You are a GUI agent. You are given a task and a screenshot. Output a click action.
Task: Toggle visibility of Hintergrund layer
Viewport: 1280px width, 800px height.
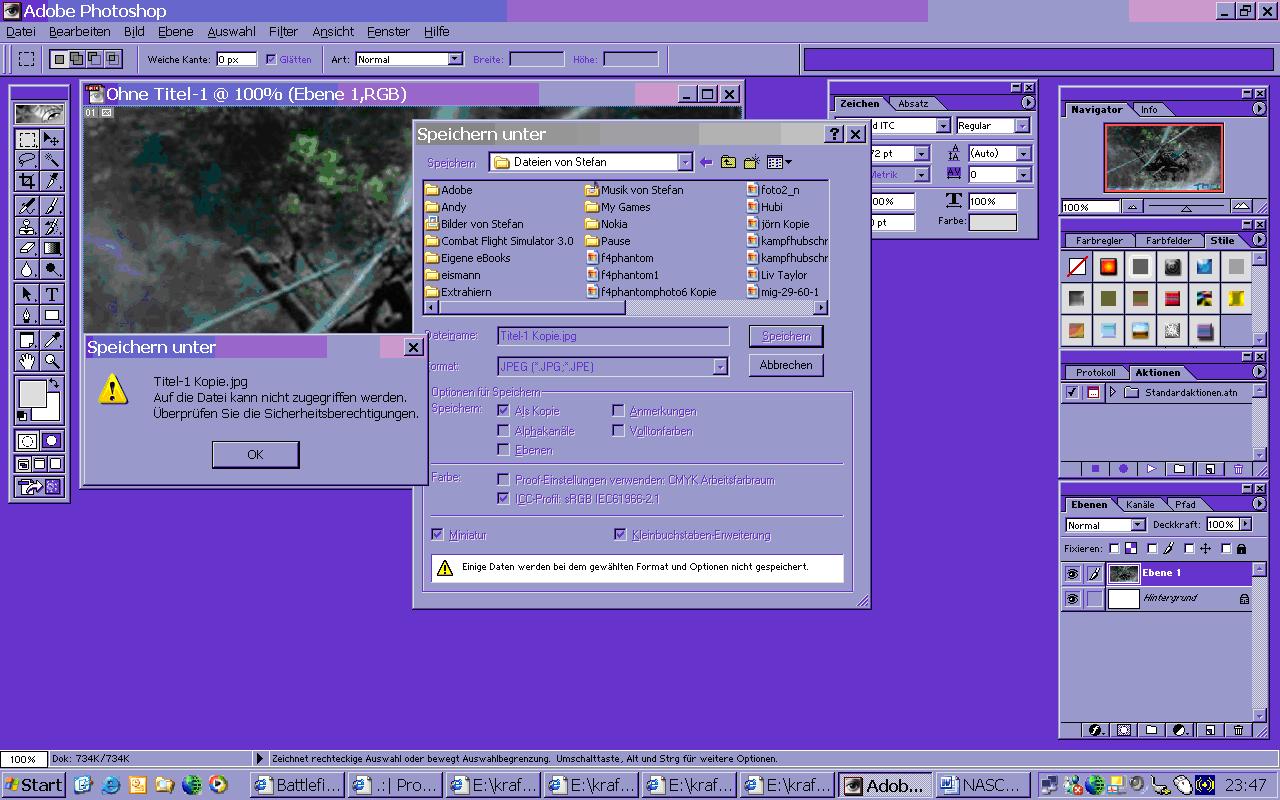(1072, 599)
